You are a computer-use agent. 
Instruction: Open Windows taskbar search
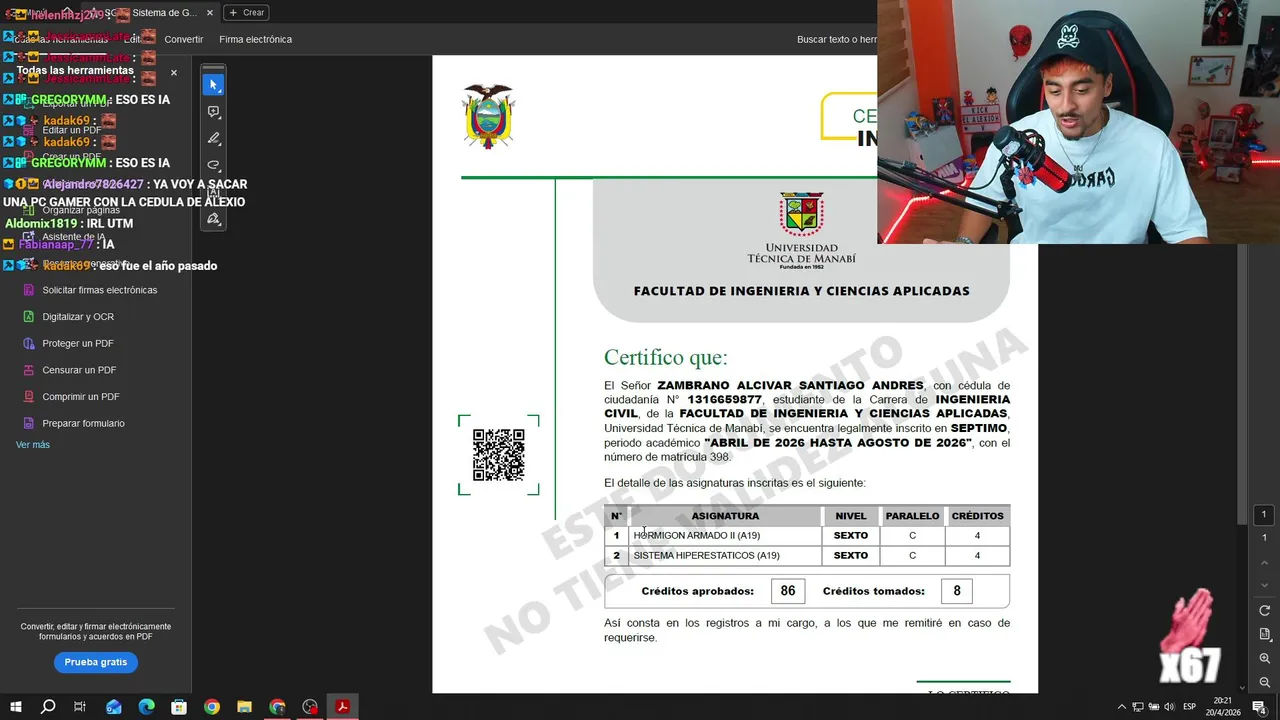tap(48, 706)
